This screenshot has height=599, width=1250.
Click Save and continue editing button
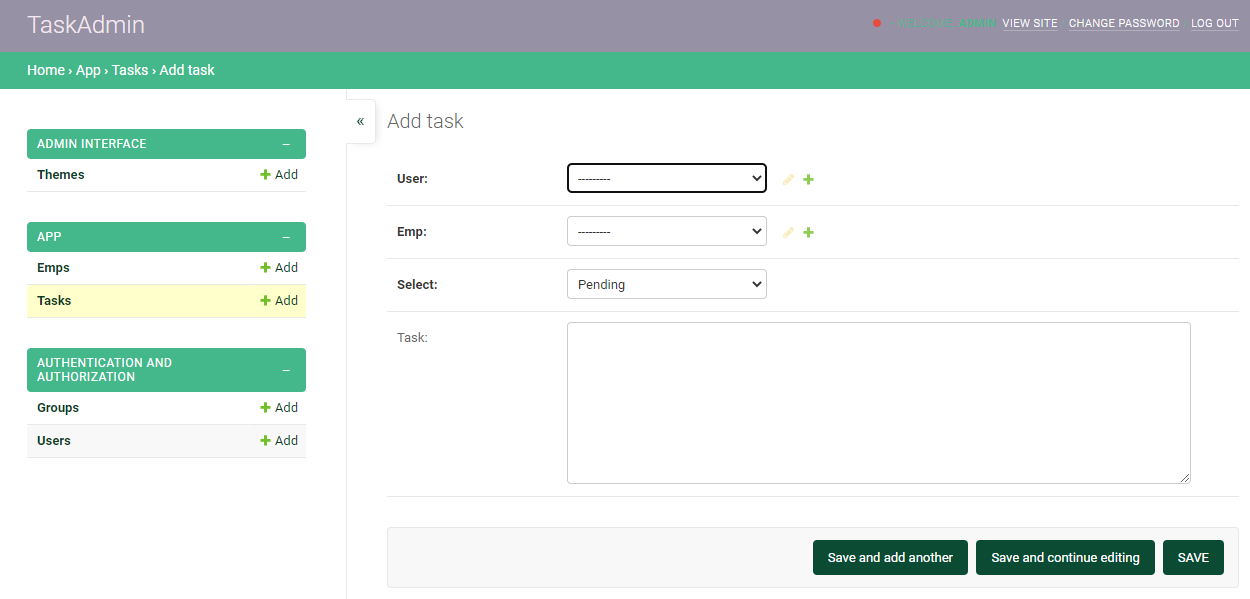pyautogui.click(x=1065, y=558)
